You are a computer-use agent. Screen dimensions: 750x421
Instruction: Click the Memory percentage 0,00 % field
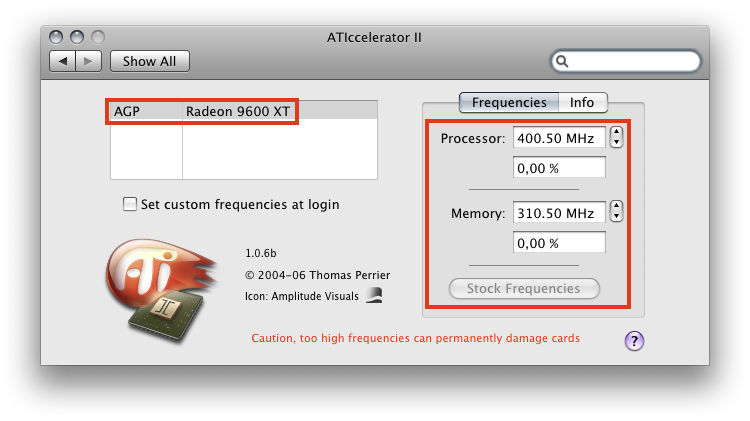[x=559, y=243]
